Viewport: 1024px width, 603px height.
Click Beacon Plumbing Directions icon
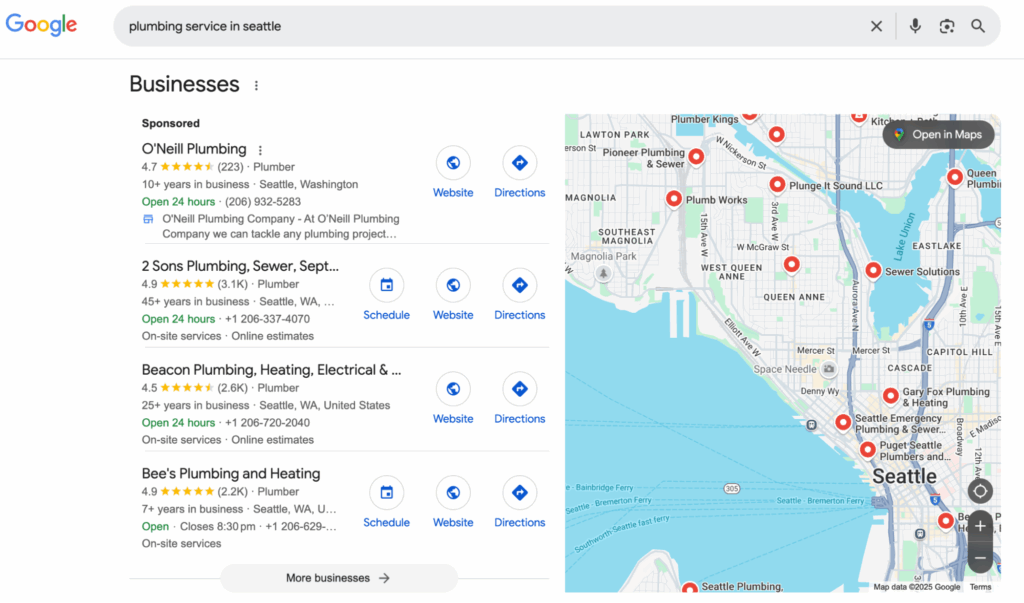(x=520, y=389)
